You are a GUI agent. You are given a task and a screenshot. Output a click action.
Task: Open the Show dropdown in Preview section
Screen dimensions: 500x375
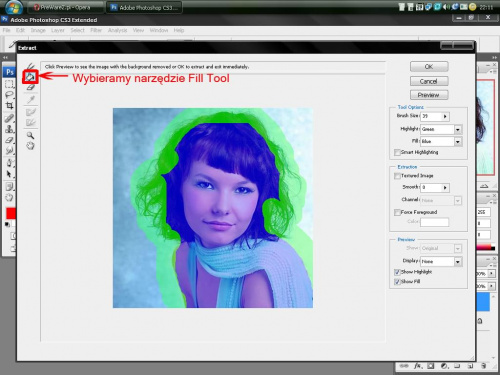tap(458, 248)
